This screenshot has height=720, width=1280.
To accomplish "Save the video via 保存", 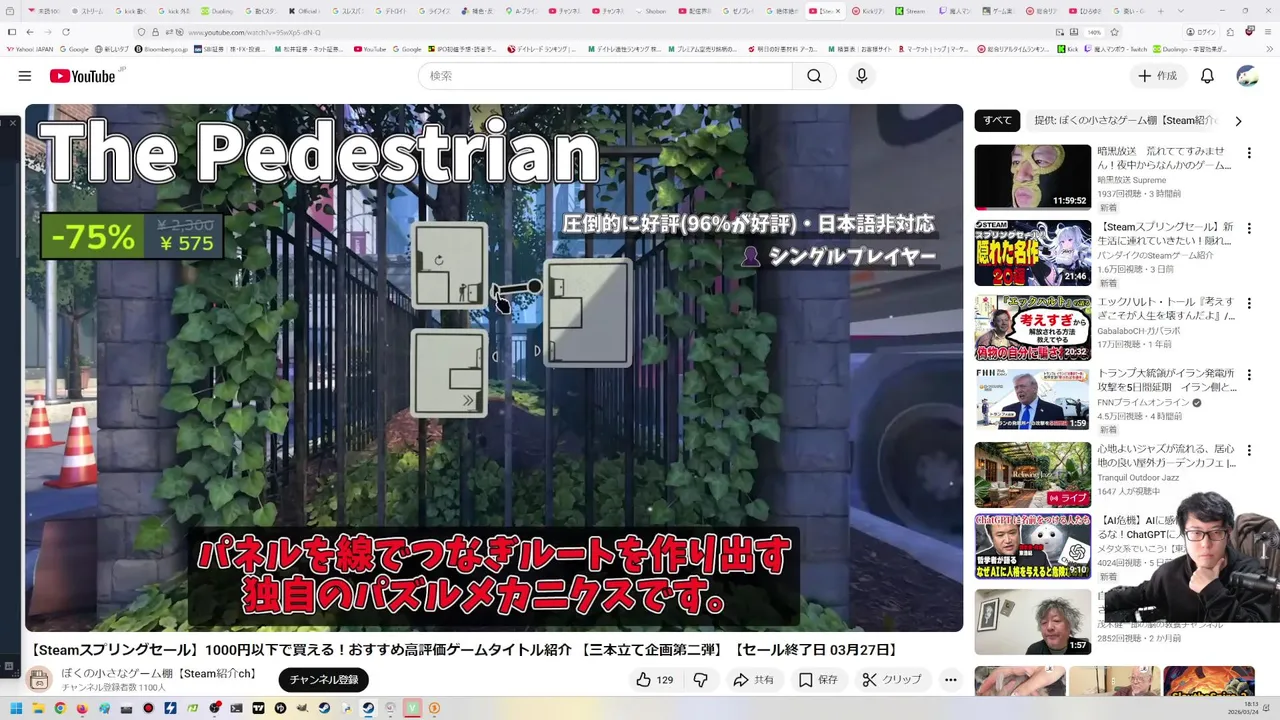I will click(x=817, y=680).
